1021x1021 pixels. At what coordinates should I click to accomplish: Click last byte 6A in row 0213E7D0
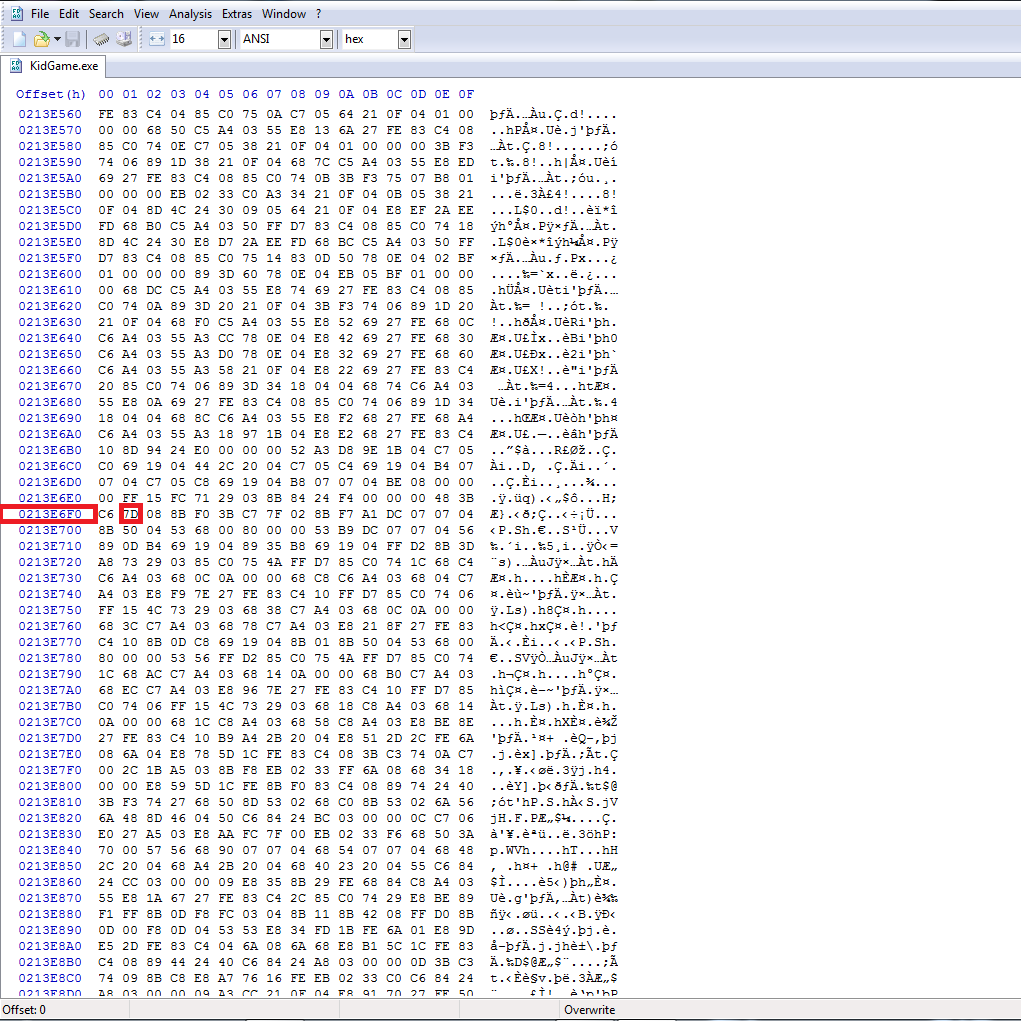[466, 738]
